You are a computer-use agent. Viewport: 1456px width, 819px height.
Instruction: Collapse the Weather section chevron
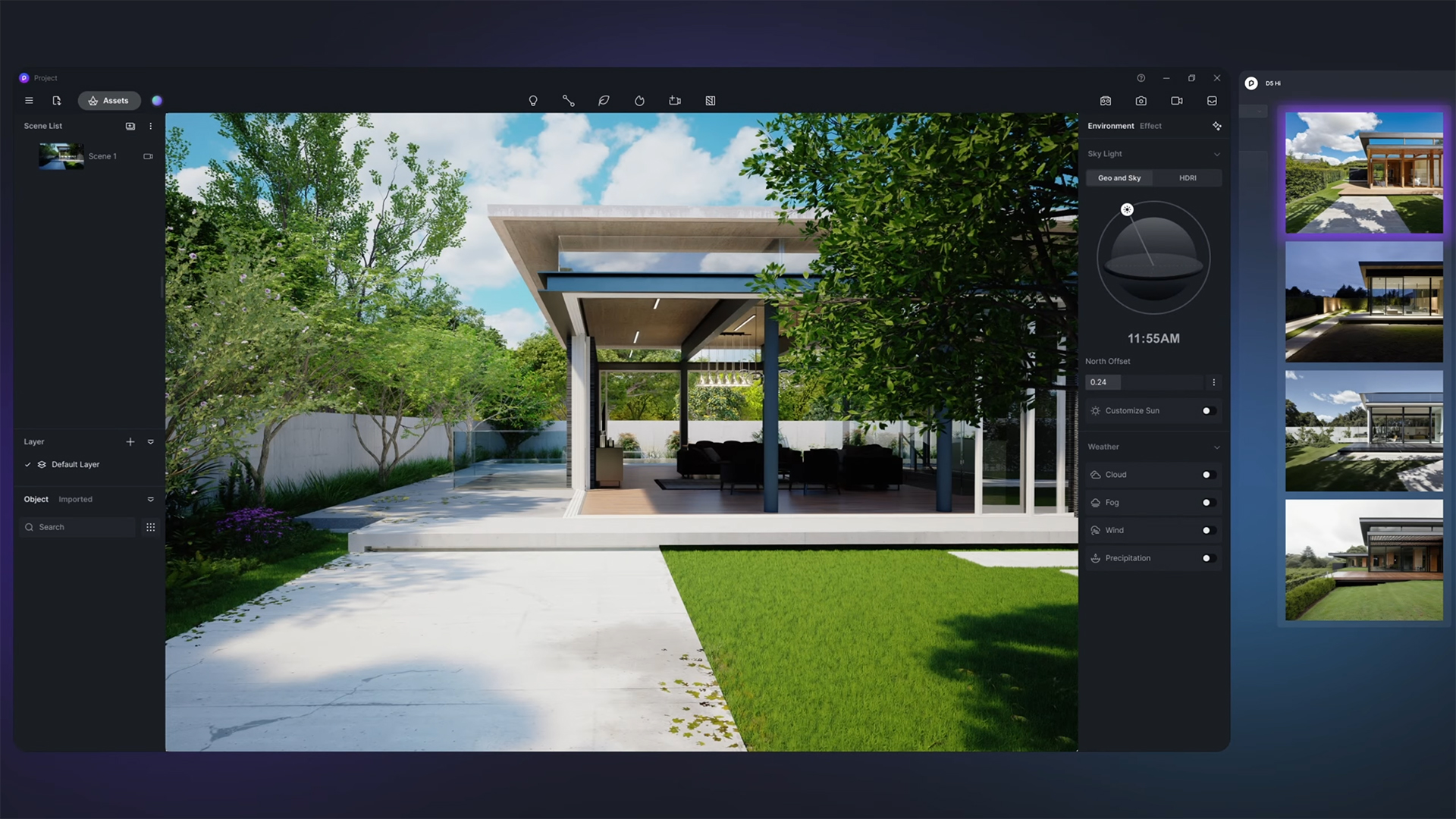click(1216, 447)
